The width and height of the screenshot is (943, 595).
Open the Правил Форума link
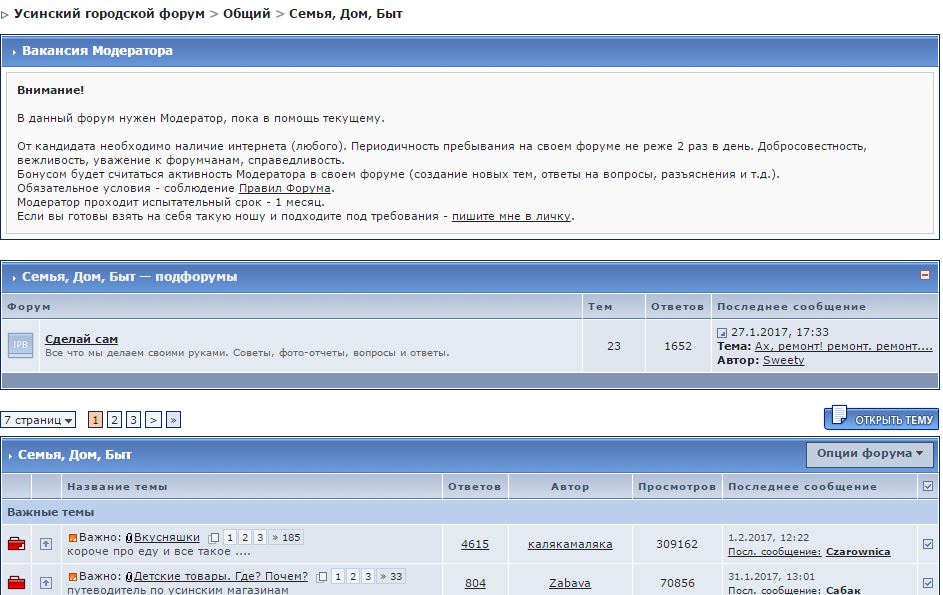coord(285,188)
